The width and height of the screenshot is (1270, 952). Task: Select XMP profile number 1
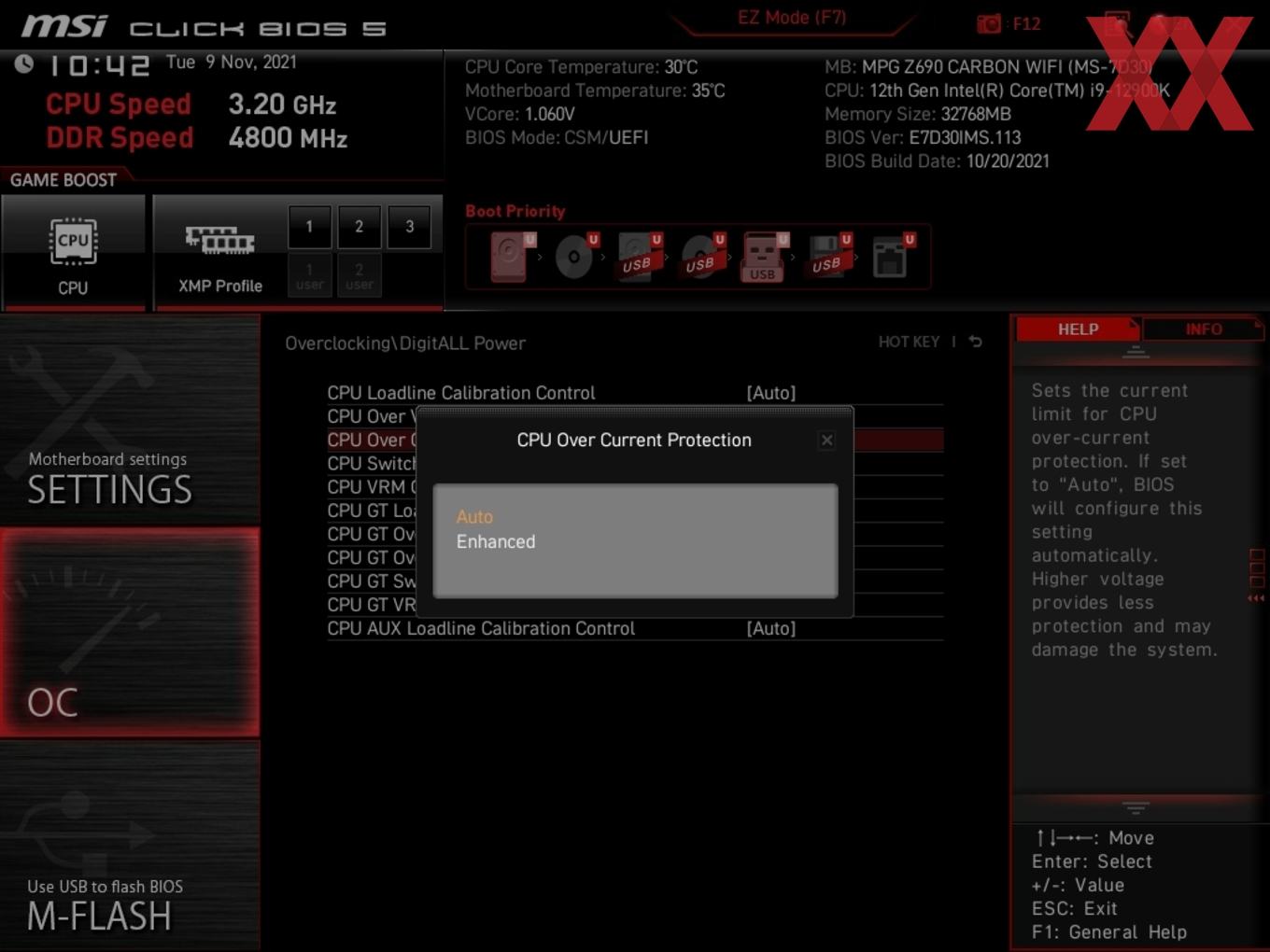[309, 227]
